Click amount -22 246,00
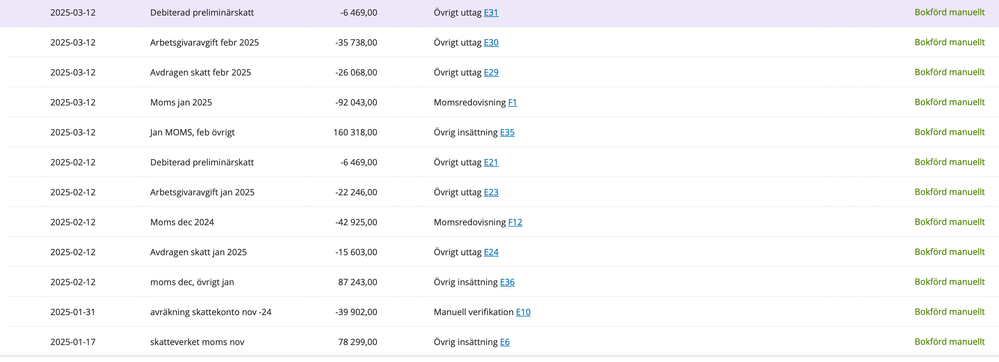The height and width of the screenshot is (362, 999). 356,192
